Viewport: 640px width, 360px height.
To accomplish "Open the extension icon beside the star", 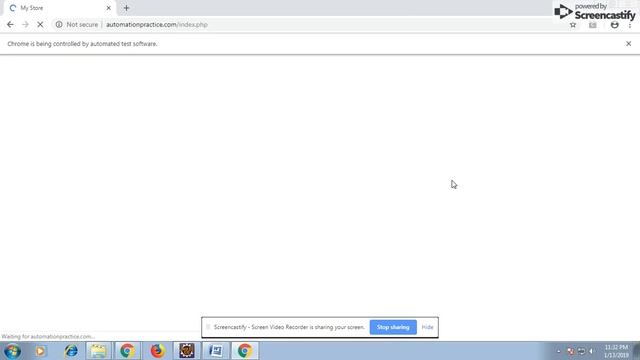I will [593, 25].
